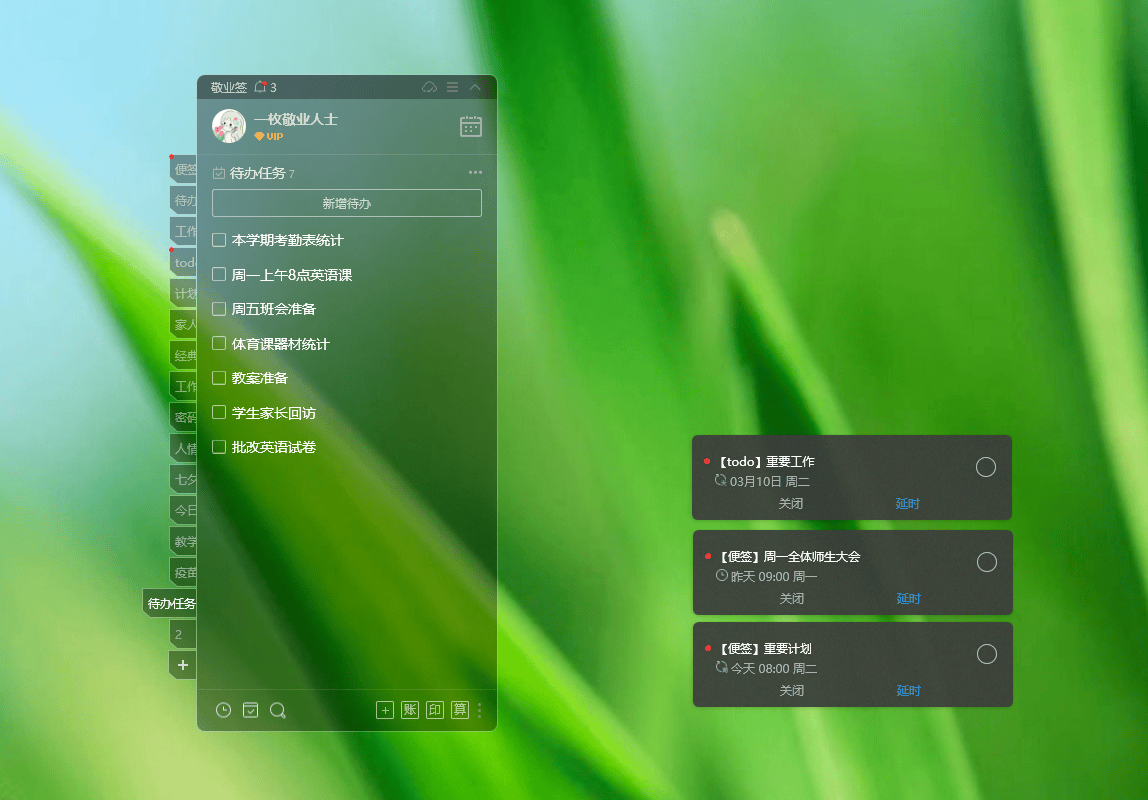Tick the 教案准备 checkbox
Screen dimensions: 1148x800
click(x=218, y=378)
